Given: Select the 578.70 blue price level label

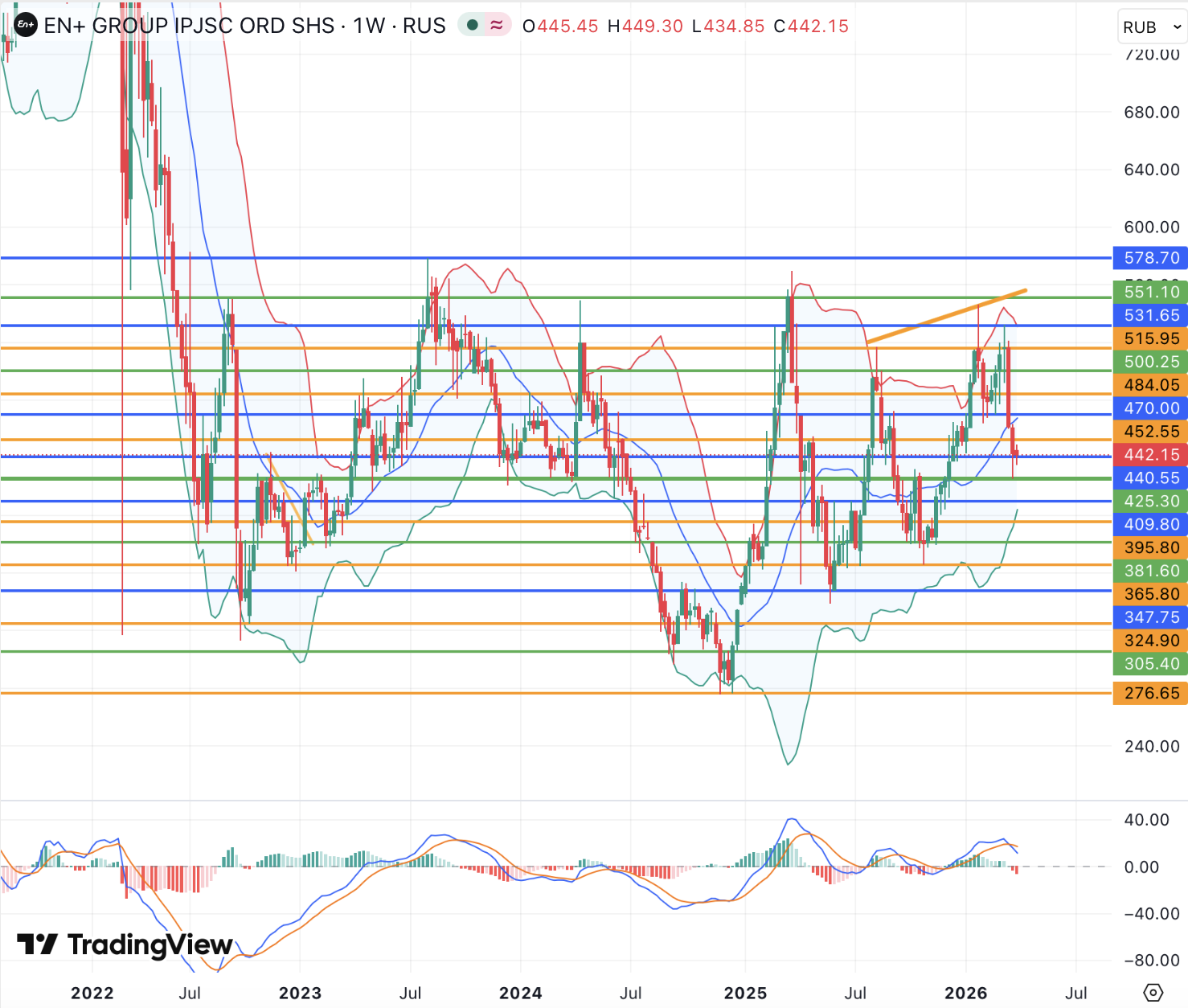Looking at the screenshot, I should [1151, 258].
